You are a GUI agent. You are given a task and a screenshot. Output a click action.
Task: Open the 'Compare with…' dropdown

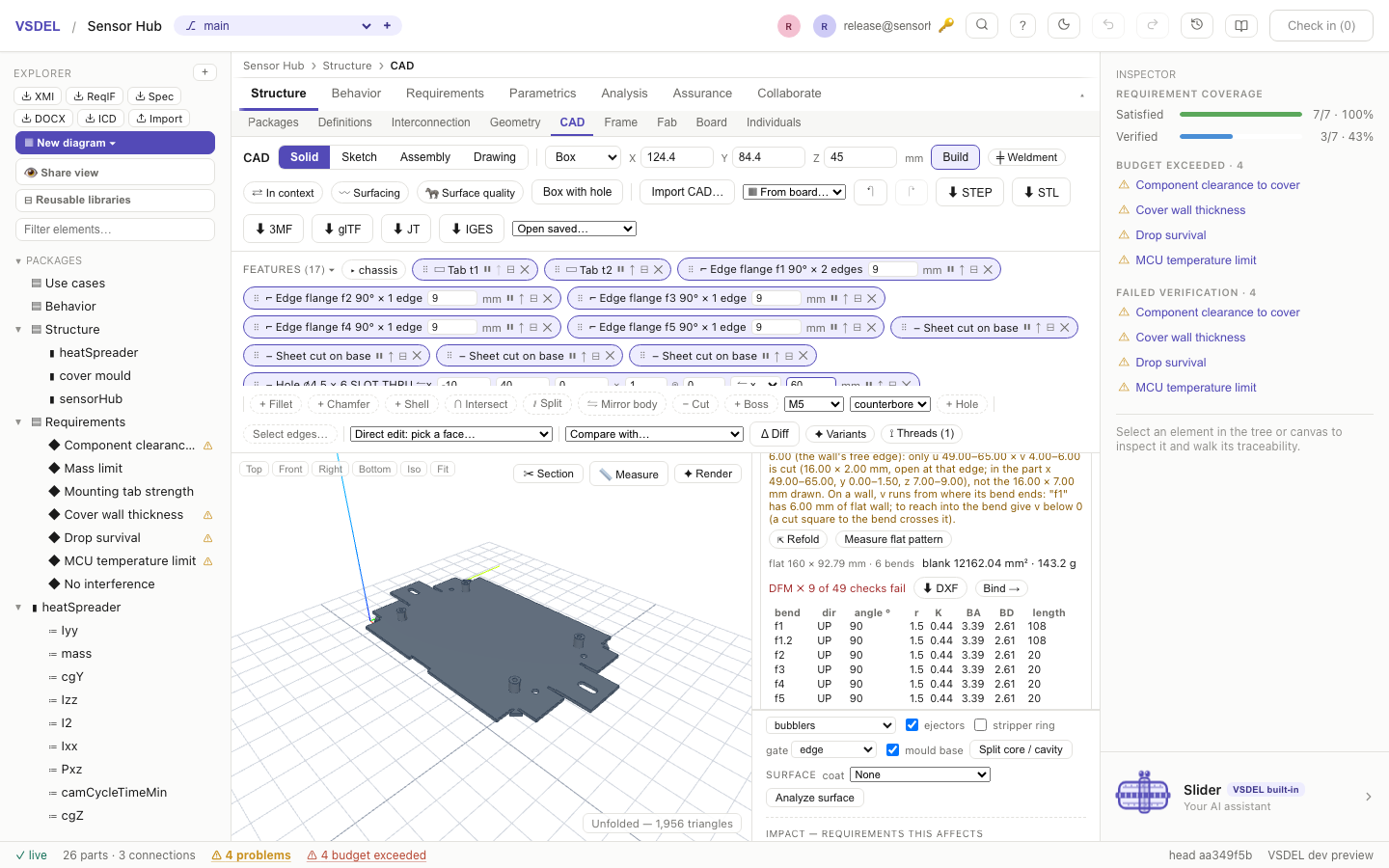654,434
